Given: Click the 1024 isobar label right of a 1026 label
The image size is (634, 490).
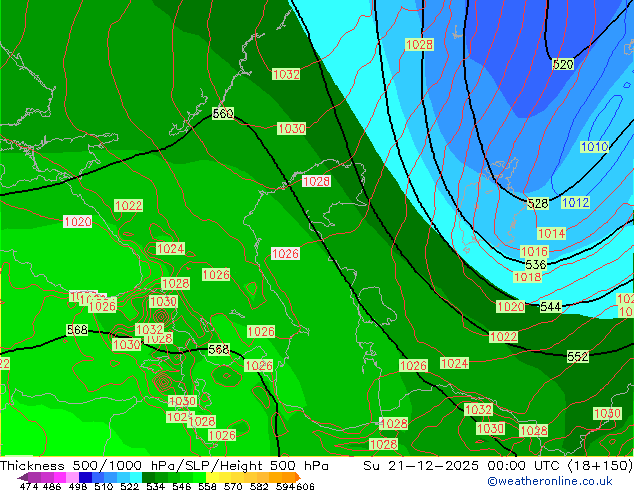Looking at the screenshot, I should 454,363.
